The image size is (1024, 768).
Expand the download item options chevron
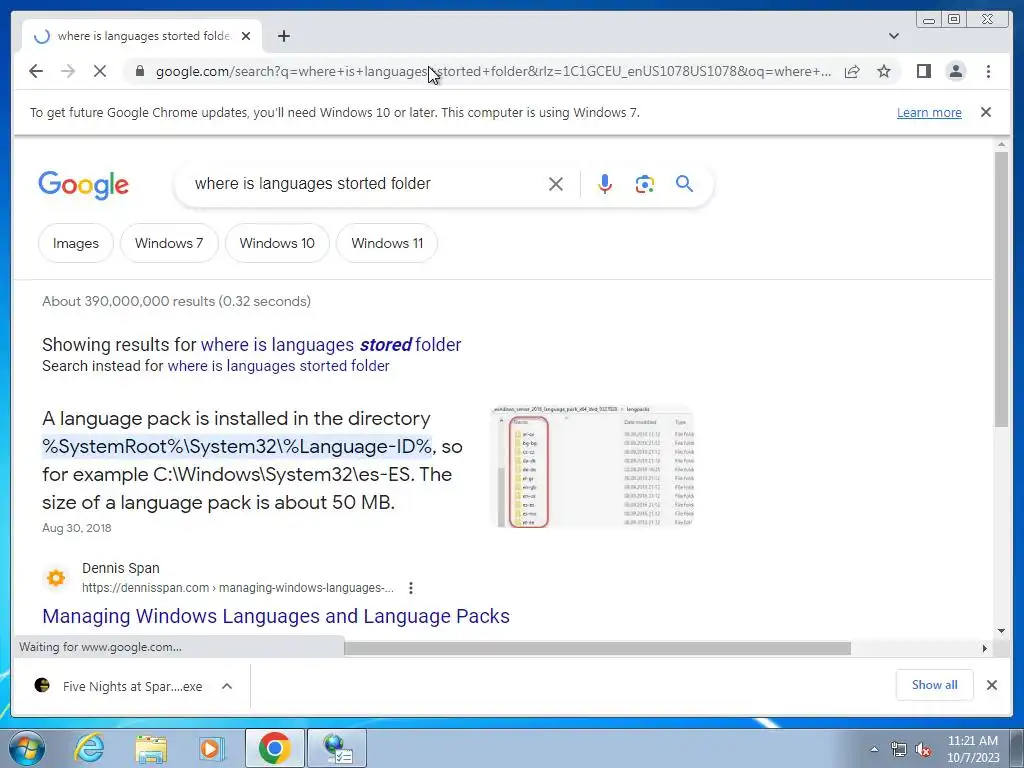[227, 686]
